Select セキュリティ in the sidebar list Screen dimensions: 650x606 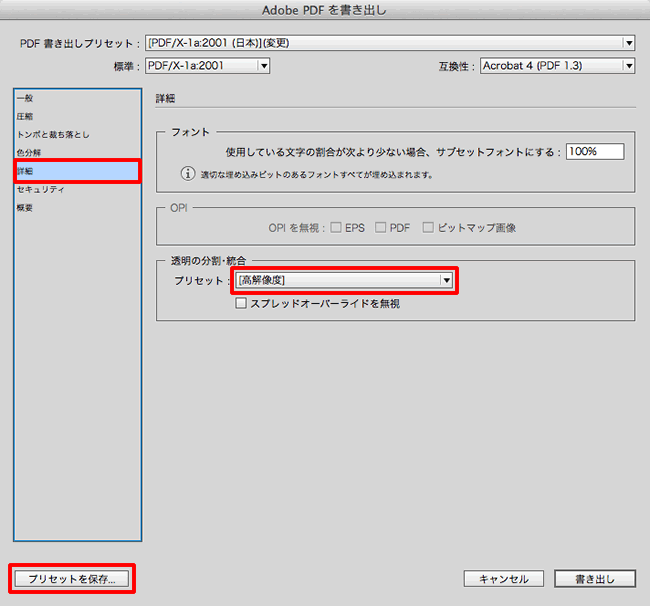tap(78, 189)
